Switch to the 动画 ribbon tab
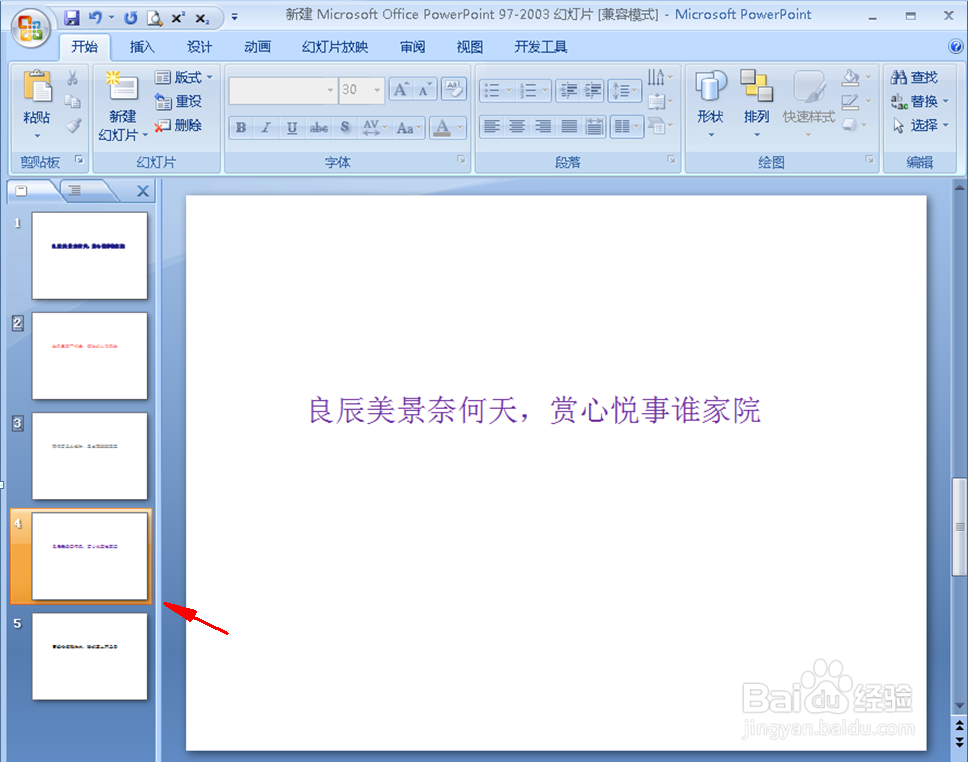Screen dimensions: 968x762 coord(257,47)
